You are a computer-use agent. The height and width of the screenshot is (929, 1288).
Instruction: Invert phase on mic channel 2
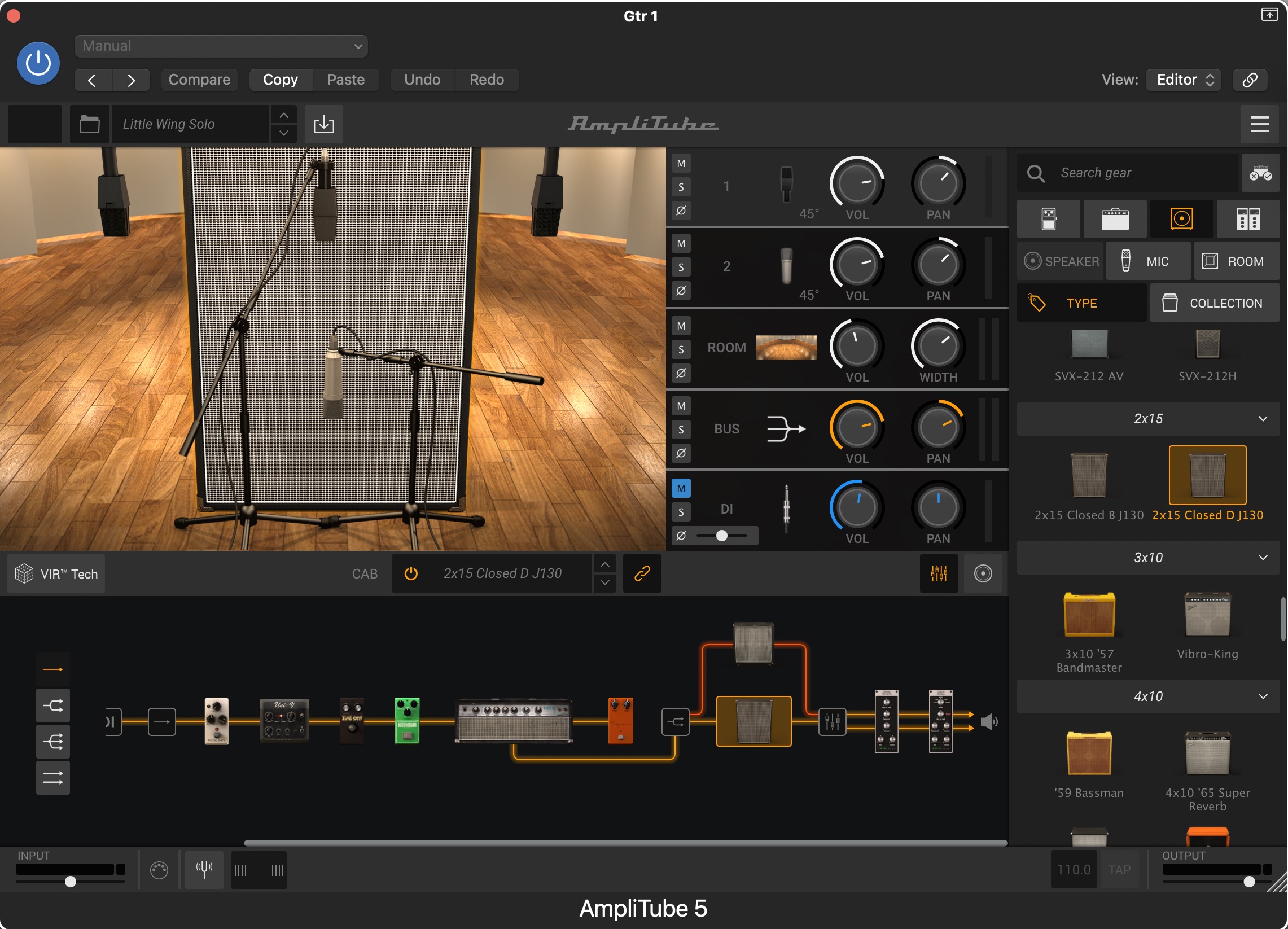tap(681, 291)
